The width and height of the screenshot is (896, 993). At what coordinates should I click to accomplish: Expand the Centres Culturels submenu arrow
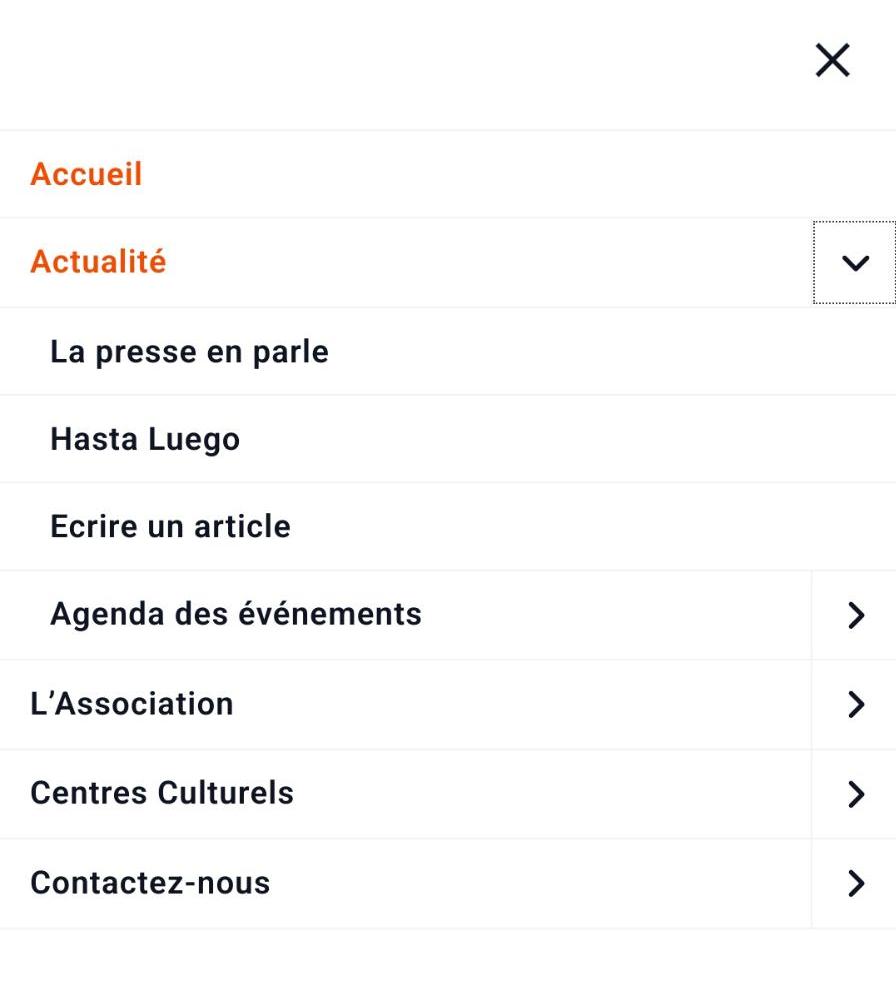[854, 794]
